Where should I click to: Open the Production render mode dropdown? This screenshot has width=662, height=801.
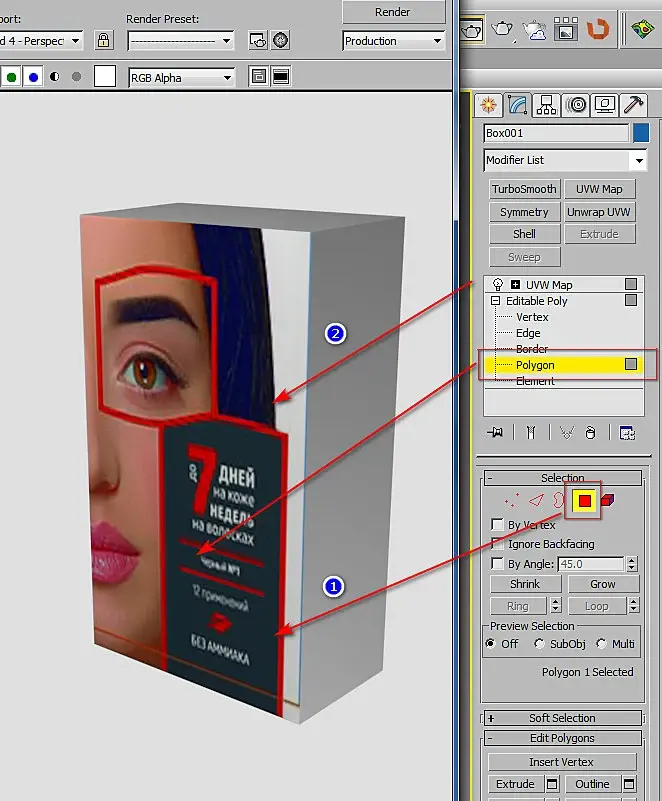click(393, 41)
